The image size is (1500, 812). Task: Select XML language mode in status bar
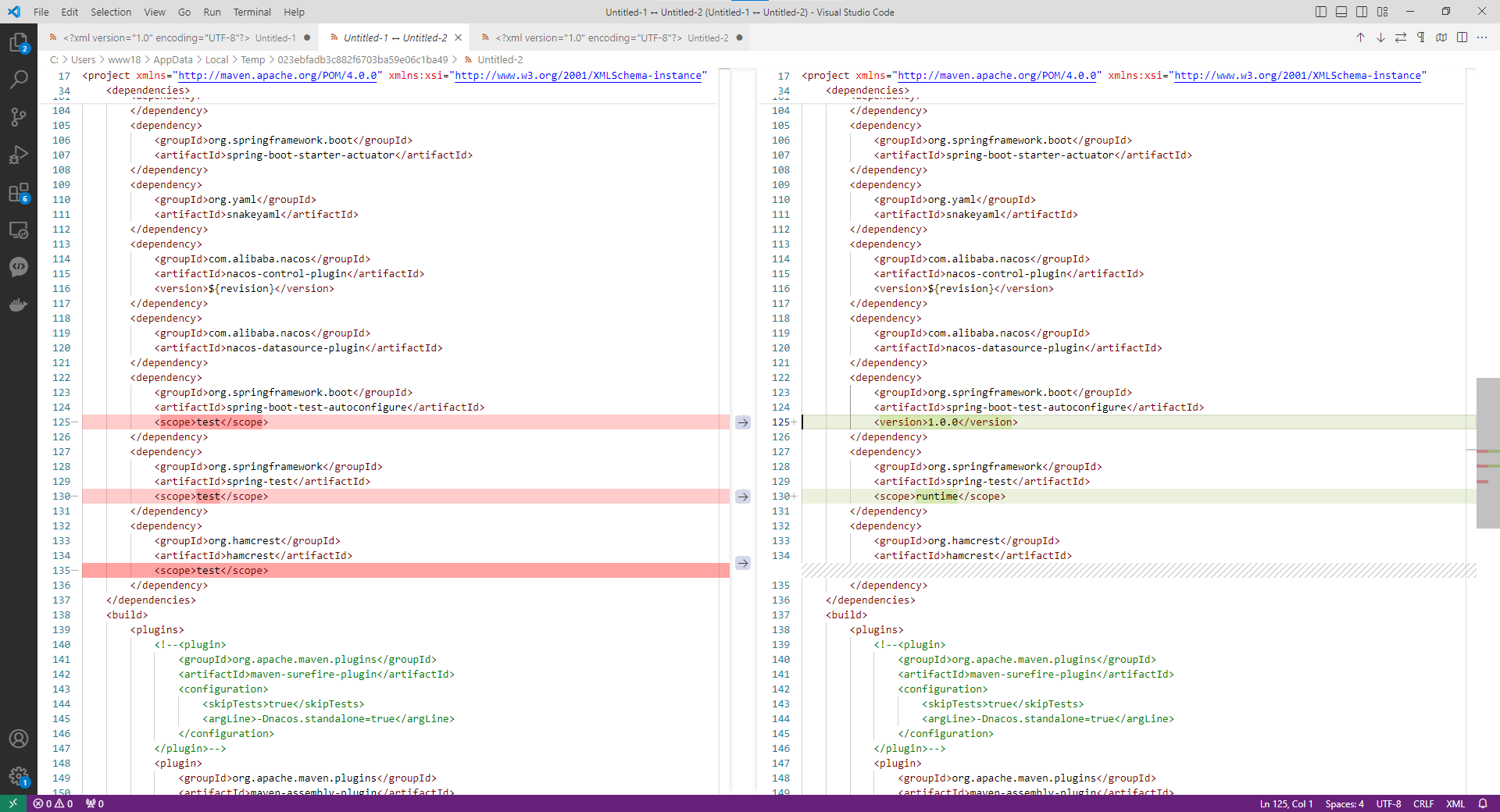tap(1455, 803)
